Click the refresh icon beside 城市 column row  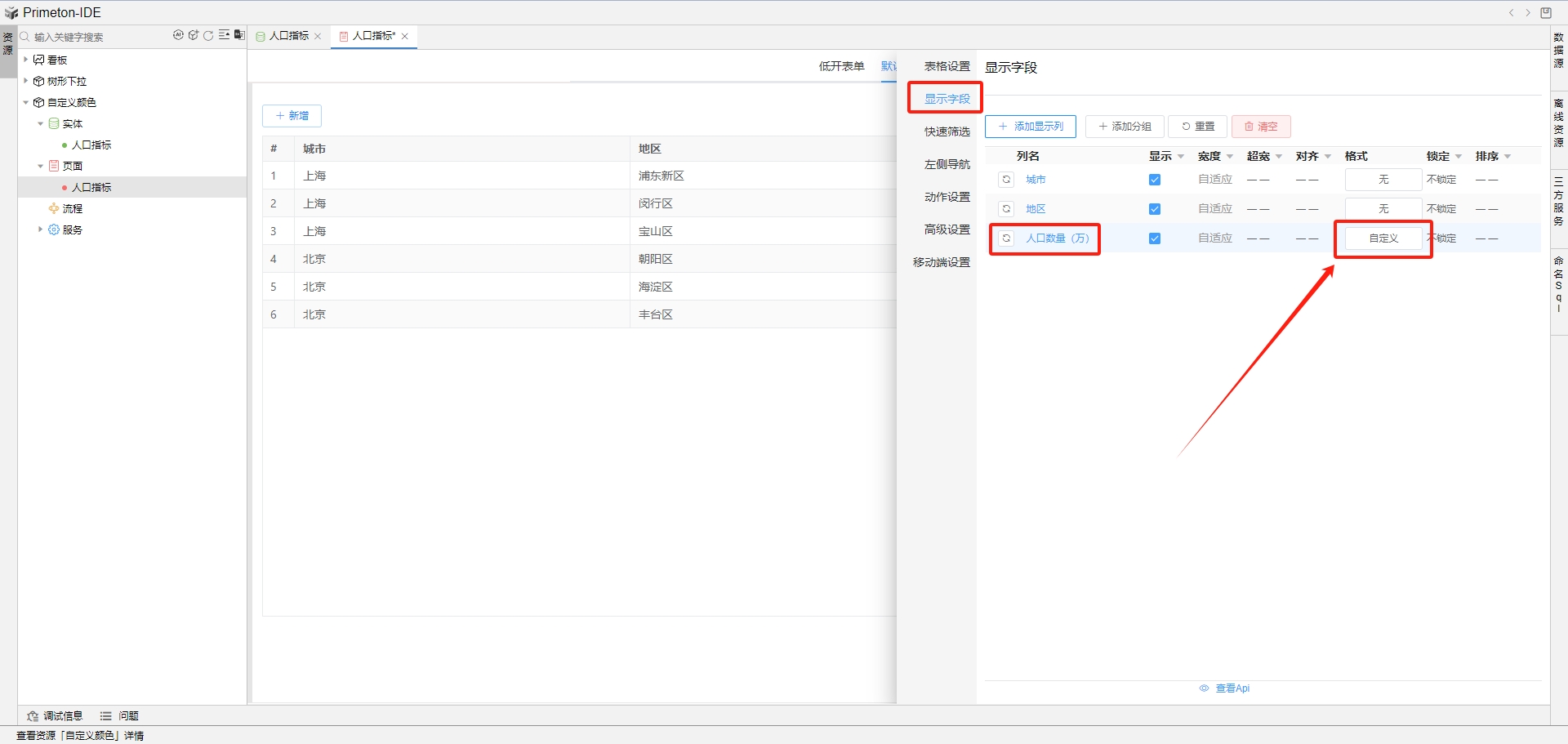[x=1006, y=180]
